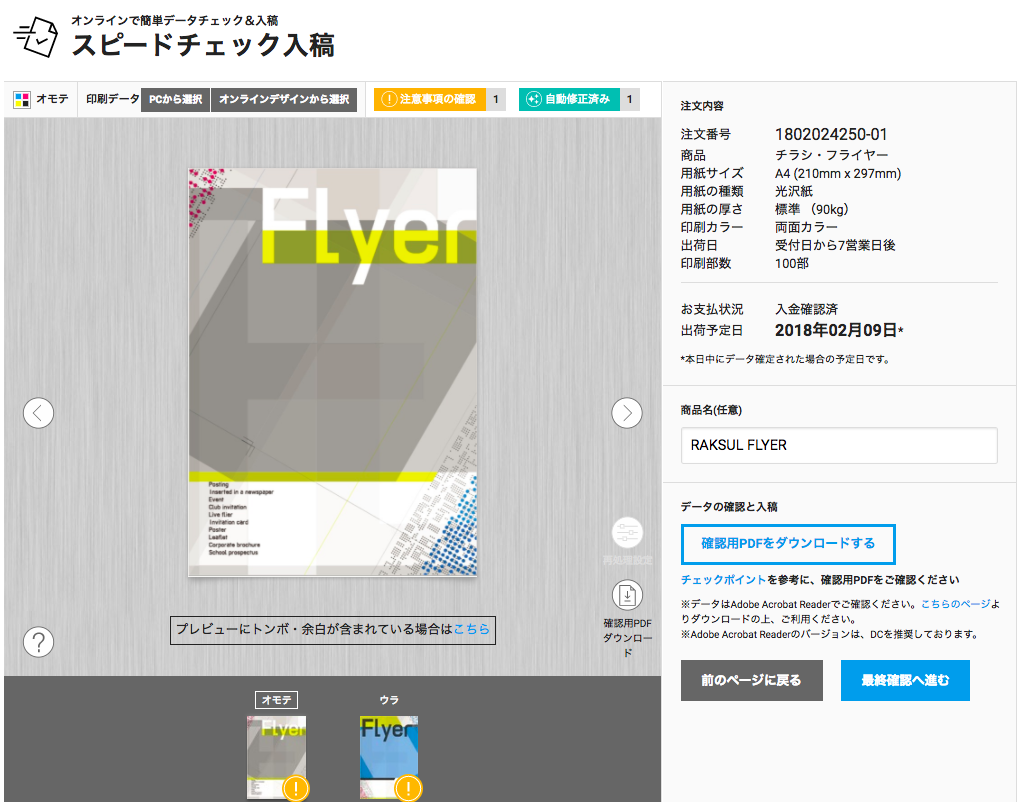Click the CMYK color icon beside オモテ

22,99
